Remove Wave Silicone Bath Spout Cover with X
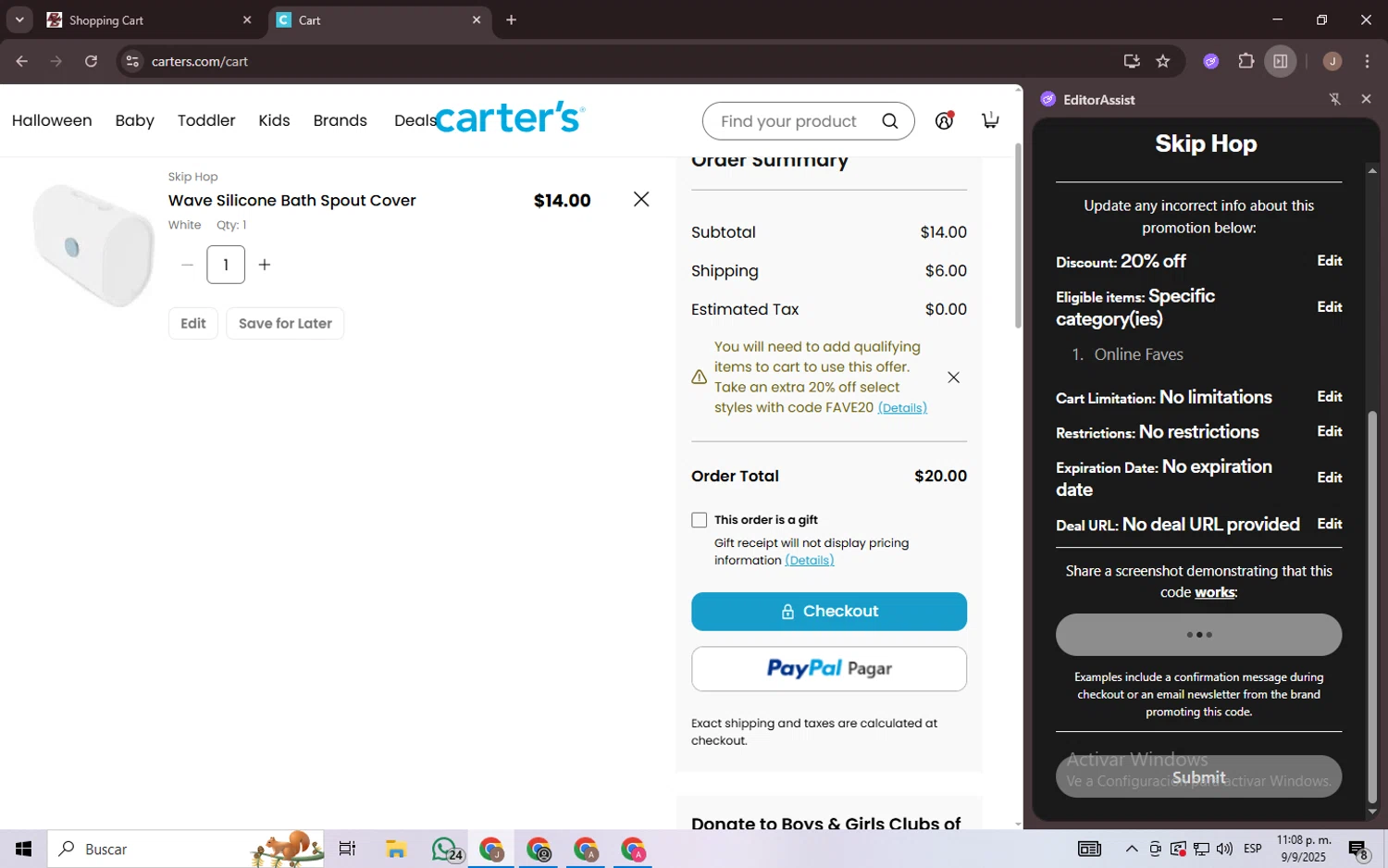The image size is (1388, 868). tap(641, 199)
